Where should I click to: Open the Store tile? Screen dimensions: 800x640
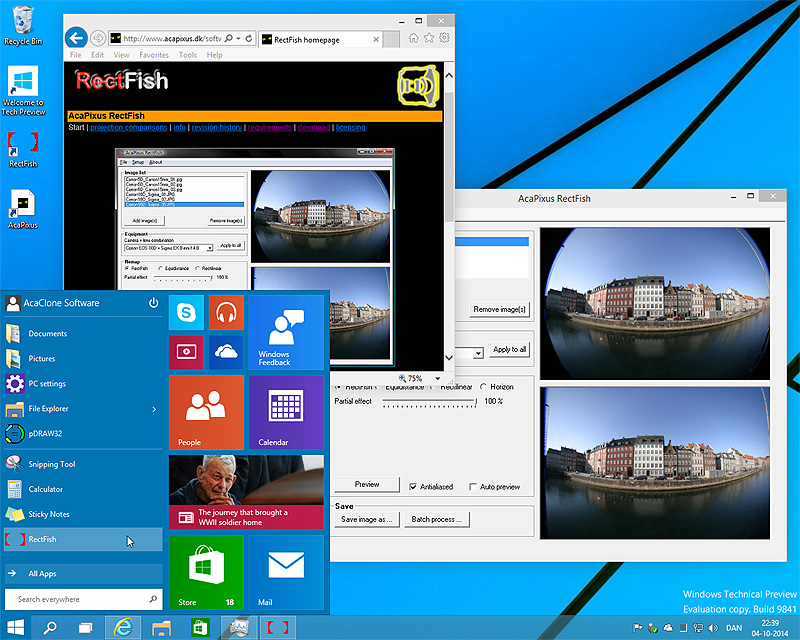pos(206,572)
